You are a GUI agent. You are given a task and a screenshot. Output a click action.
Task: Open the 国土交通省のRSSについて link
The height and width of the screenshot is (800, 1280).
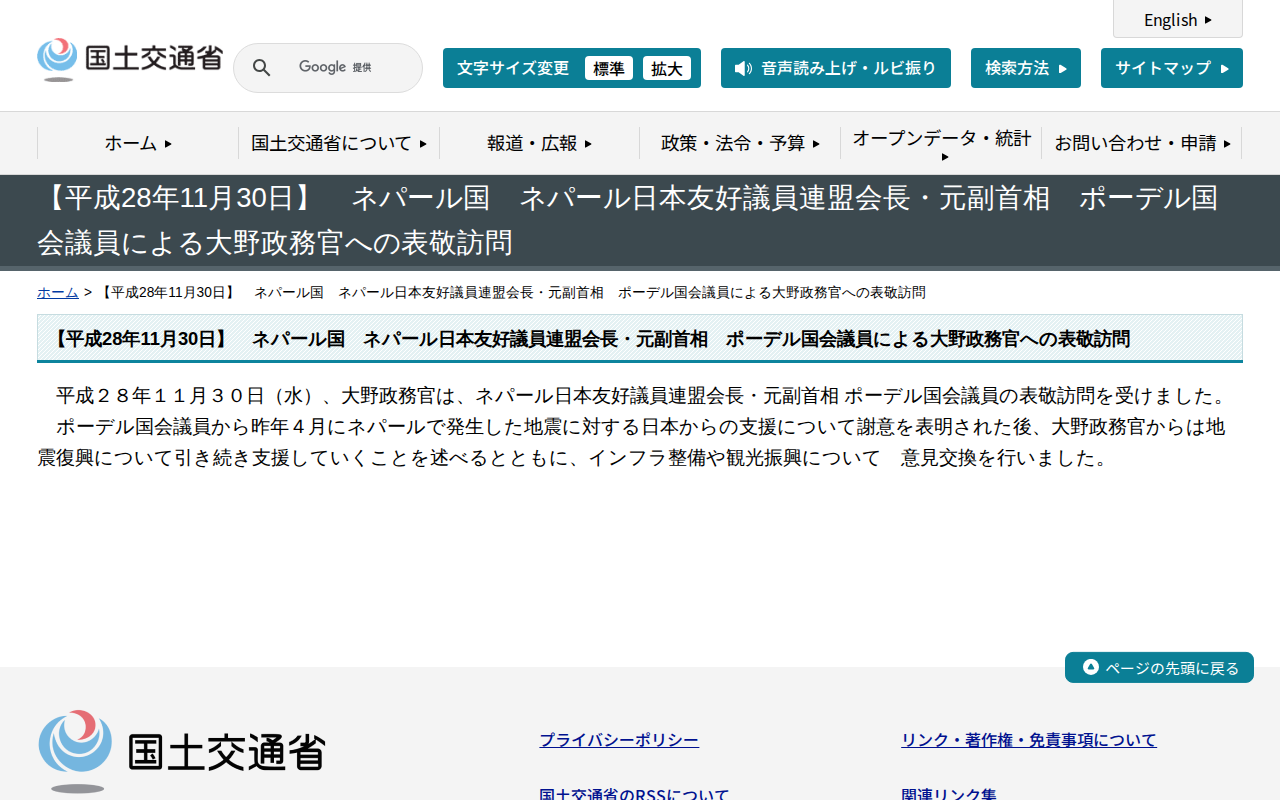(634, 794)
